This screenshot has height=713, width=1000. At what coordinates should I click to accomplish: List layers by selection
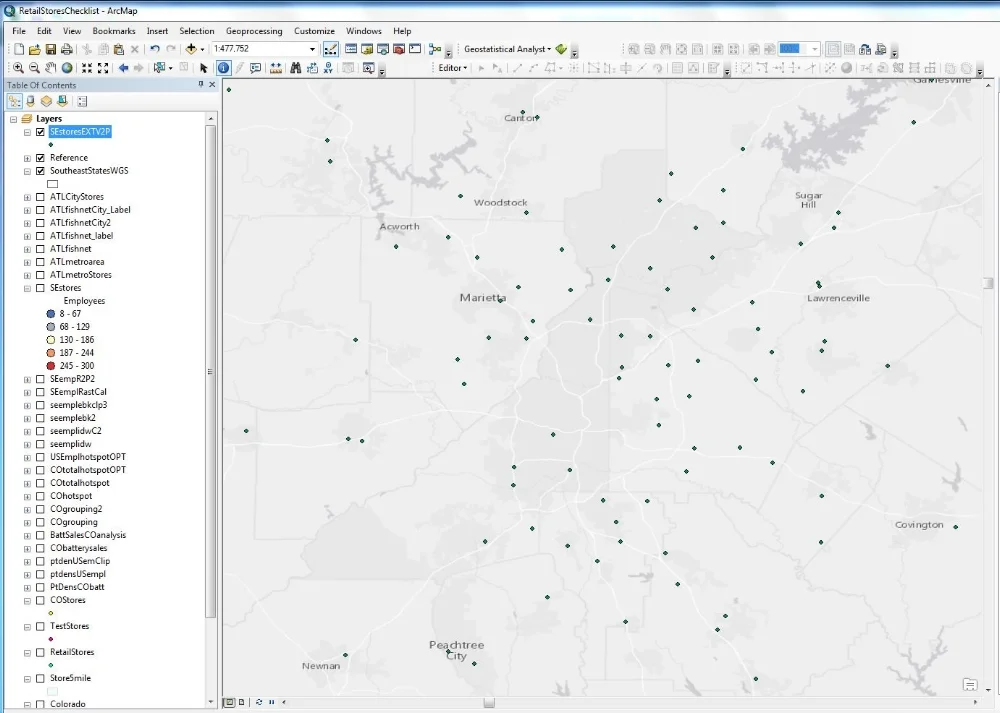pyautogui.click(x=62, y=101)
